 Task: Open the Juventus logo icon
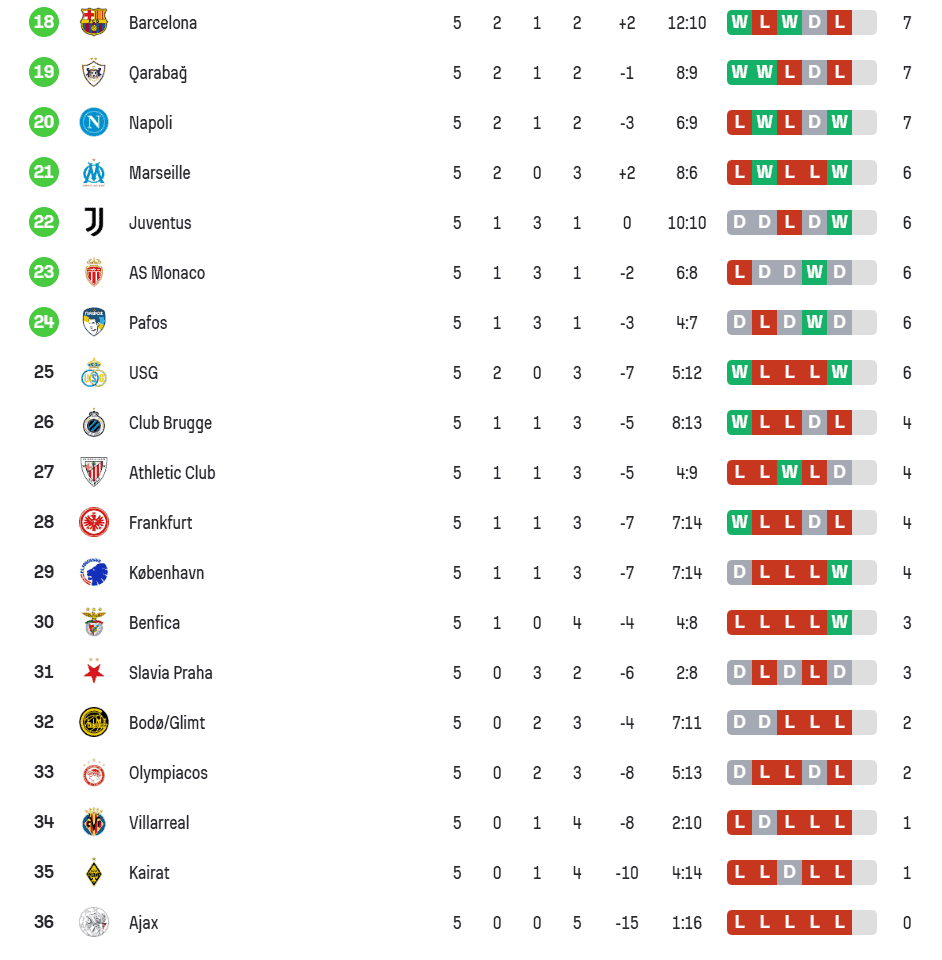click(94, 222)
